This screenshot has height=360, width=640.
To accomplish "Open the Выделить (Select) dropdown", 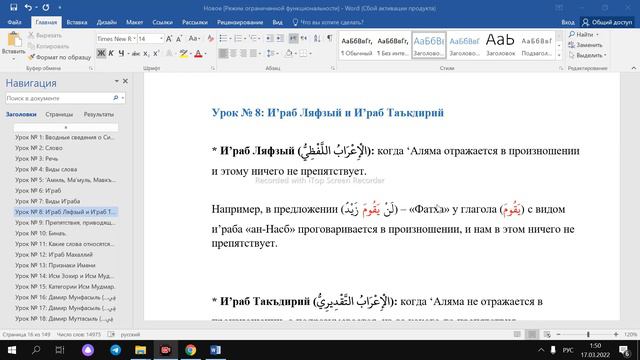I will click(587, 55).
